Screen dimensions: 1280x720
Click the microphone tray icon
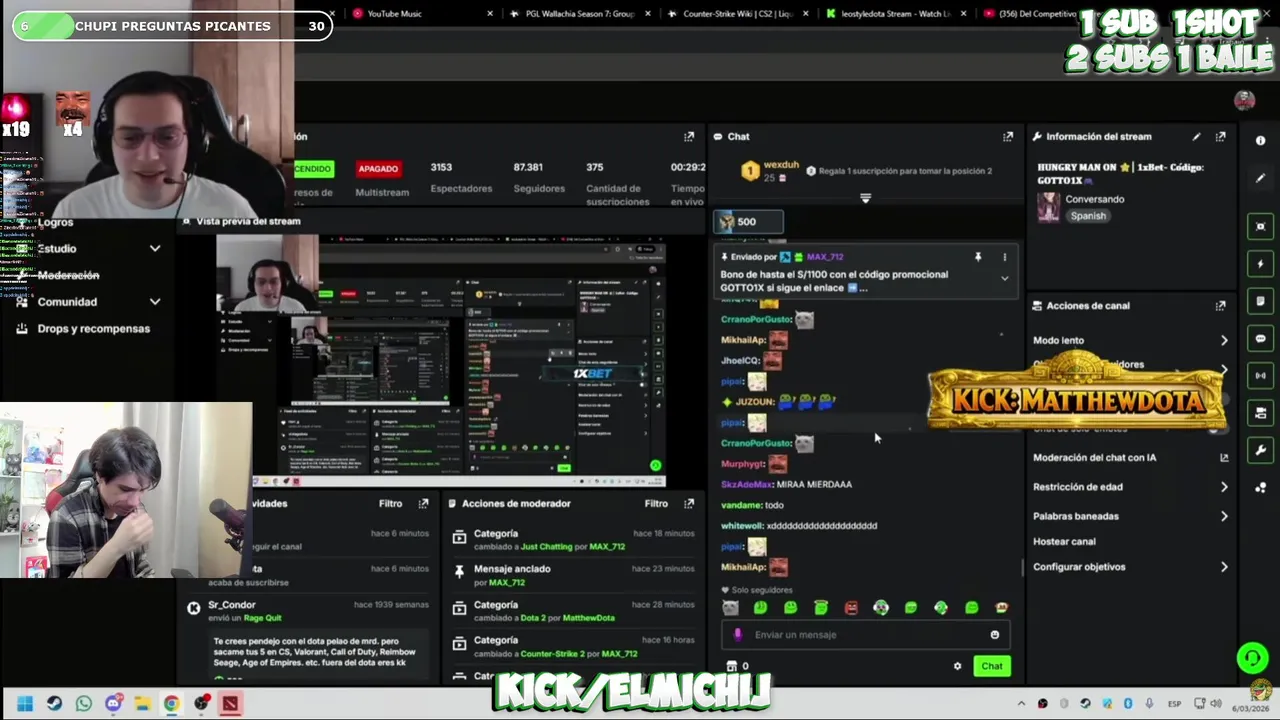1150,703
